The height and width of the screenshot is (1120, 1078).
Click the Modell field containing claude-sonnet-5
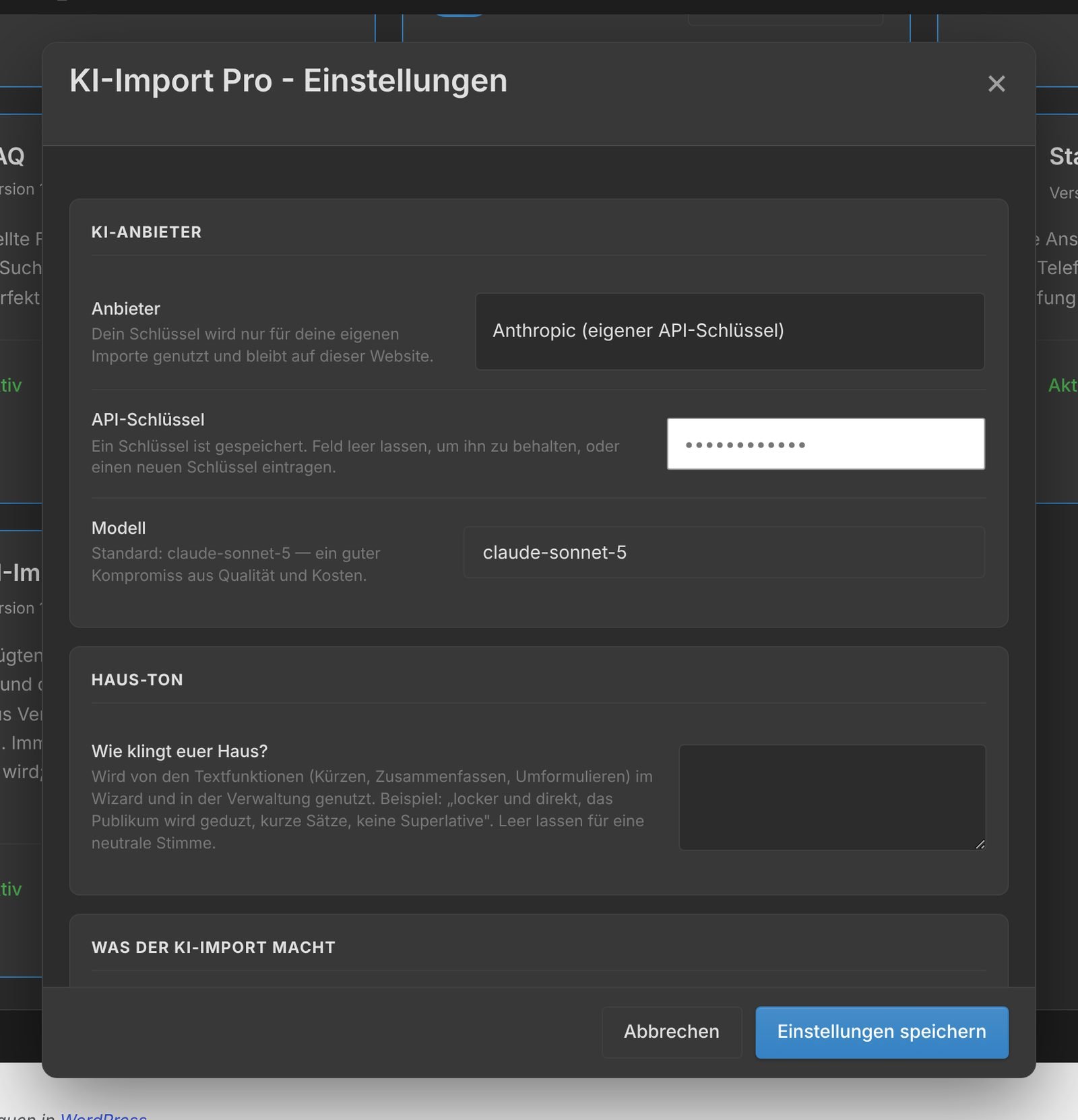point(724,553)
